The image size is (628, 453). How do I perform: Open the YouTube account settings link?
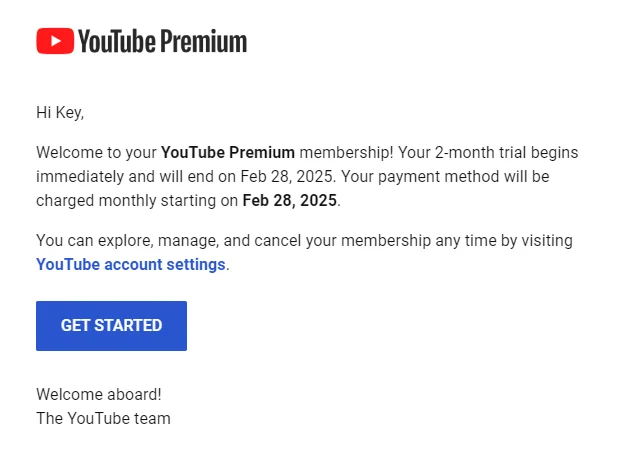[131, 264]
